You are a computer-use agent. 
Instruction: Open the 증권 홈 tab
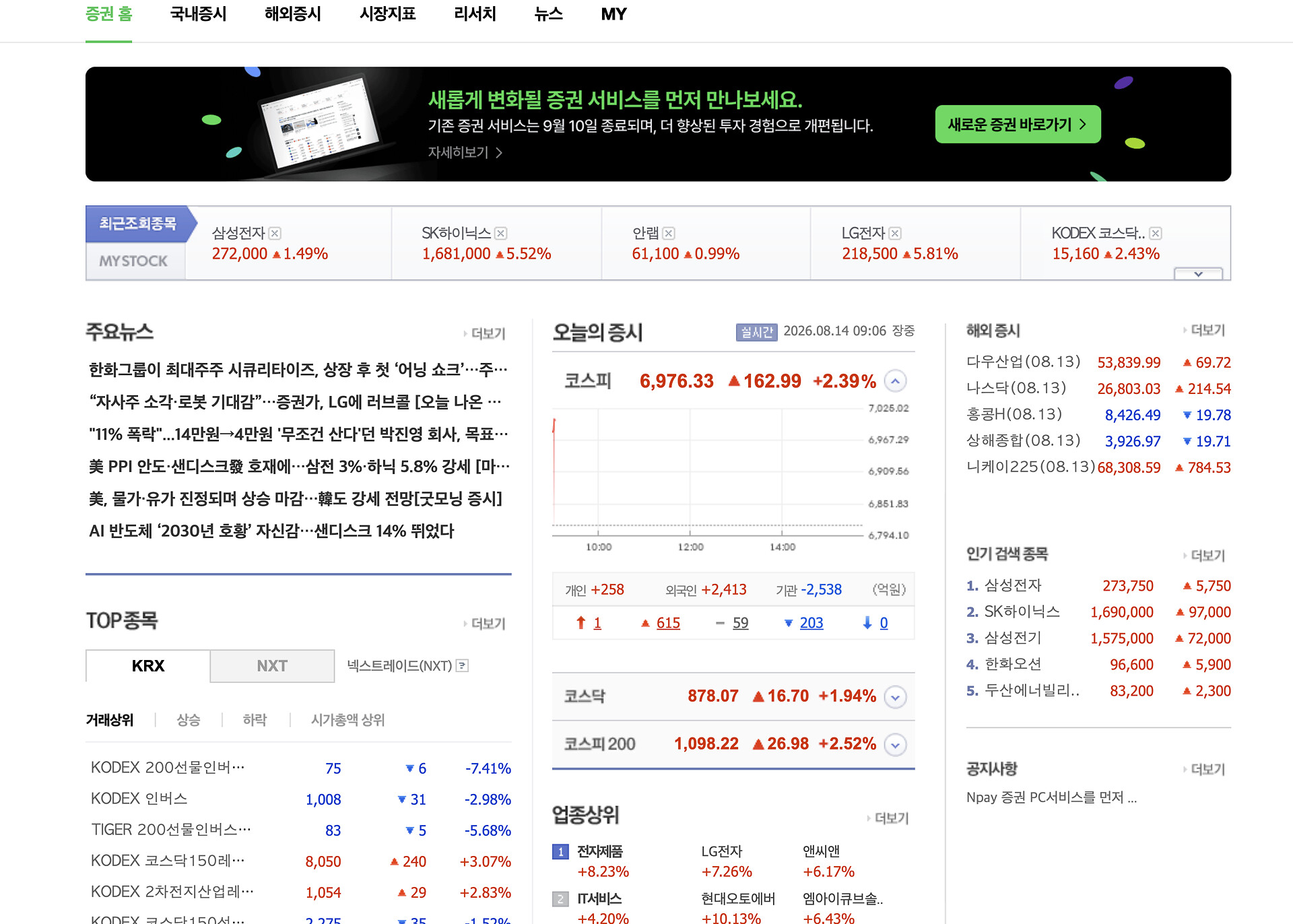tap(109, 14)
